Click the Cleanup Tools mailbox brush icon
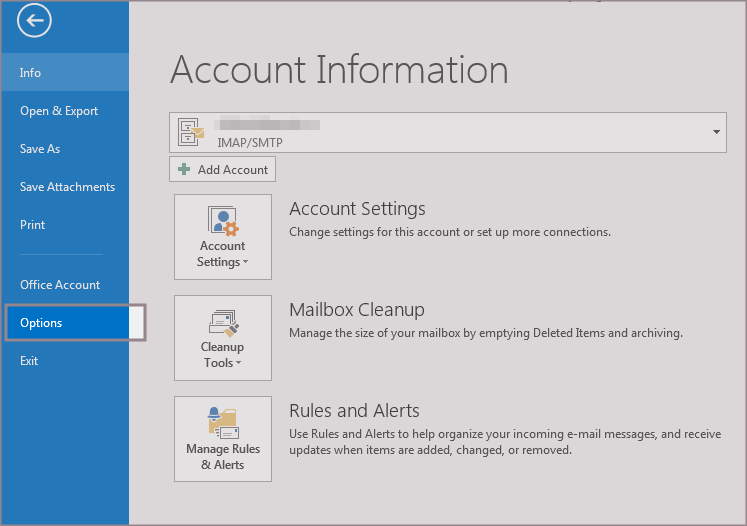Viewport: 747px width, 526px height. coord(222,321)
